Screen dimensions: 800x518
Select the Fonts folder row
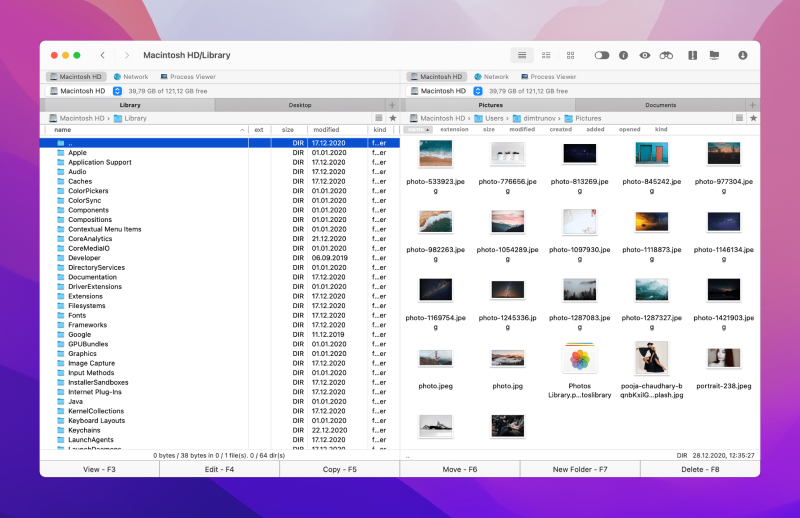coord(219,315)
